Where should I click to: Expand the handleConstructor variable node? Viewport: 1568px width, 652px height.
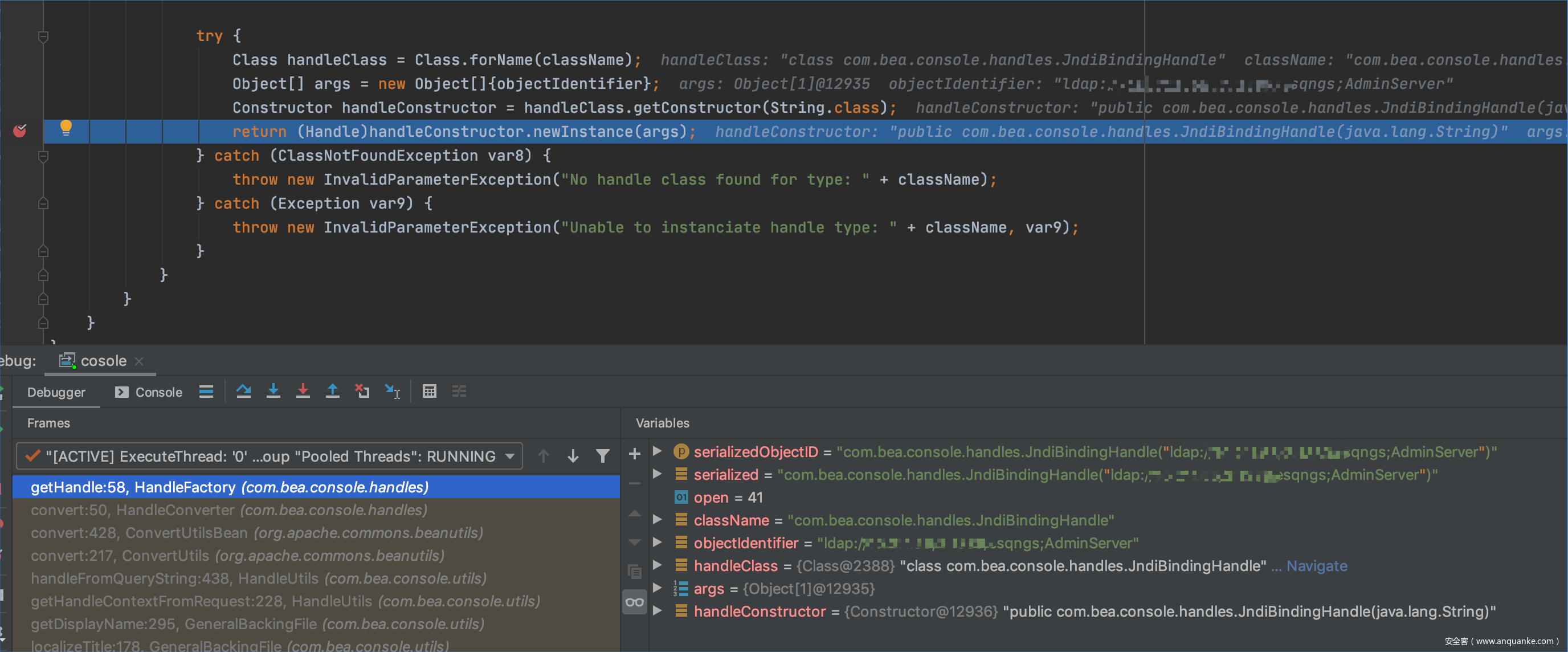(x=657, y=610)
